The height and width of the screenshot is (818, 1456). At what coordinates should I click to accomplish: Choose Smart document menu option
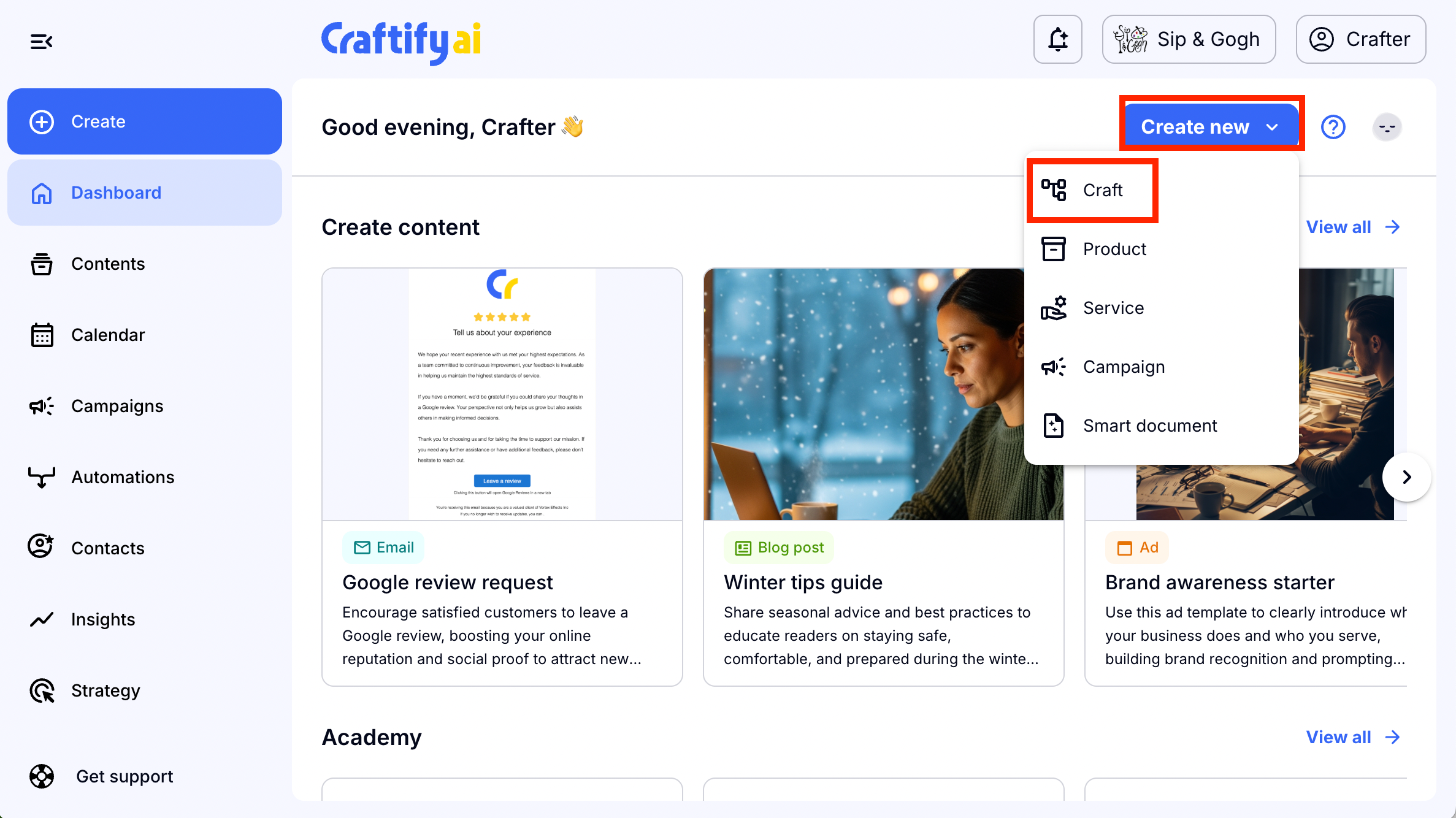click(1149, 426)
